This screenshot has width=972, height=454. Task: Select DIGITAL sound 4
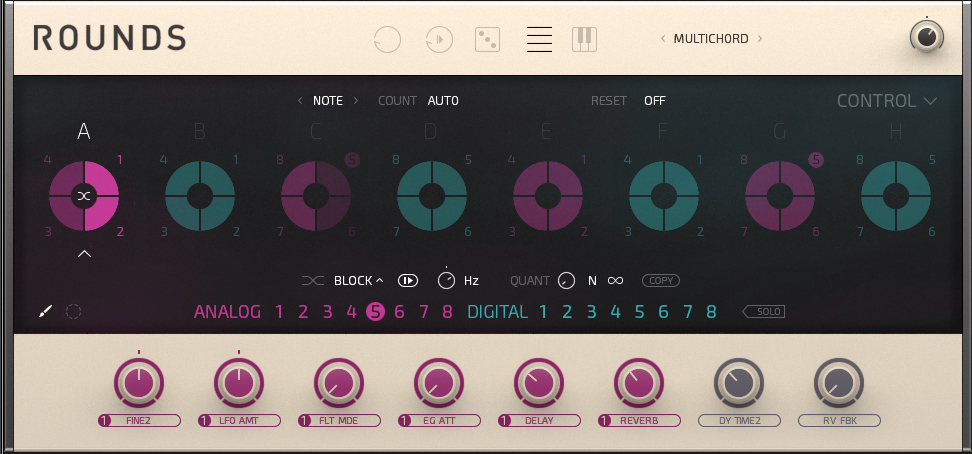click(615, 311)
